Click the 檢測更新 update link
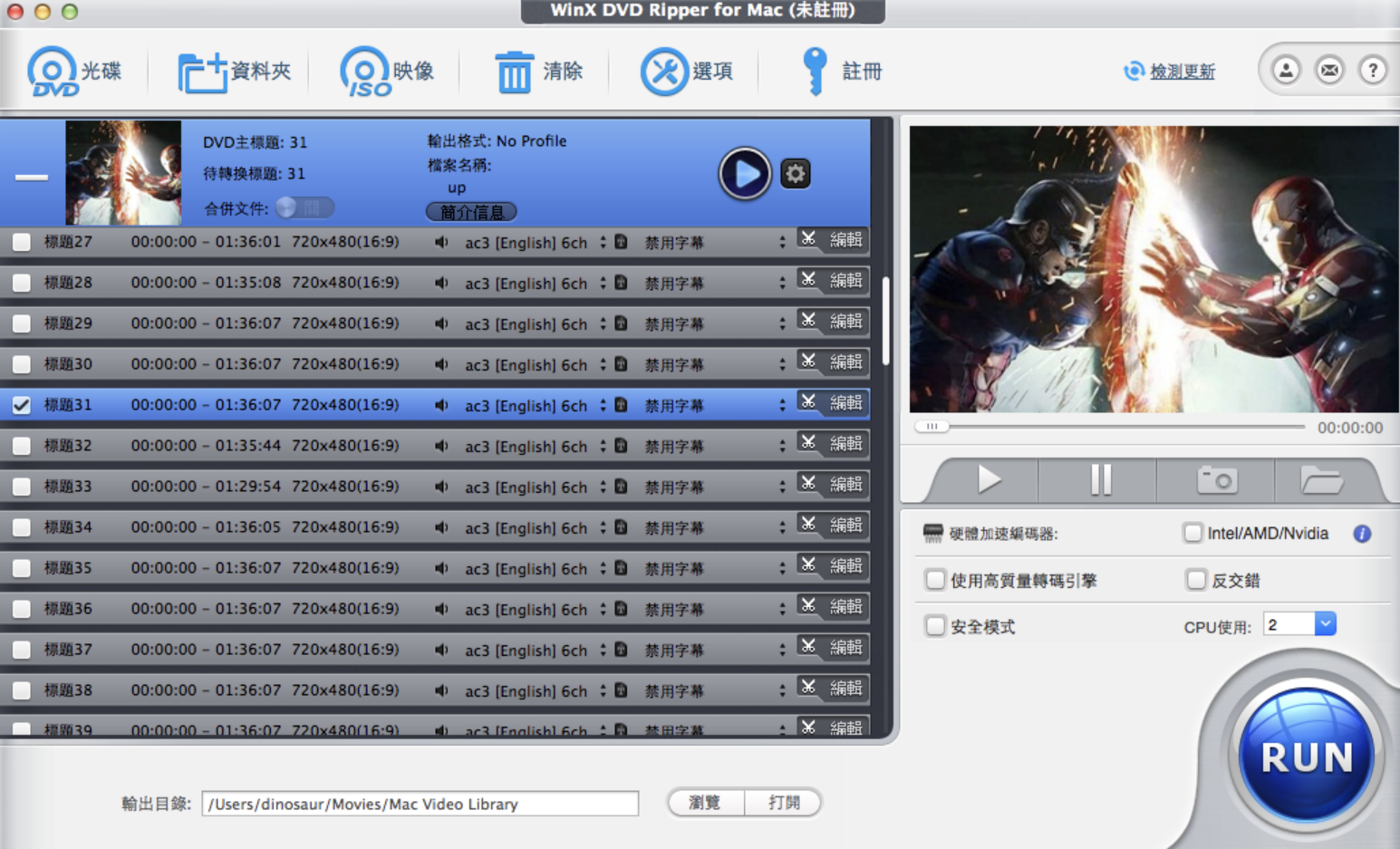 (x=1182, y=72)
